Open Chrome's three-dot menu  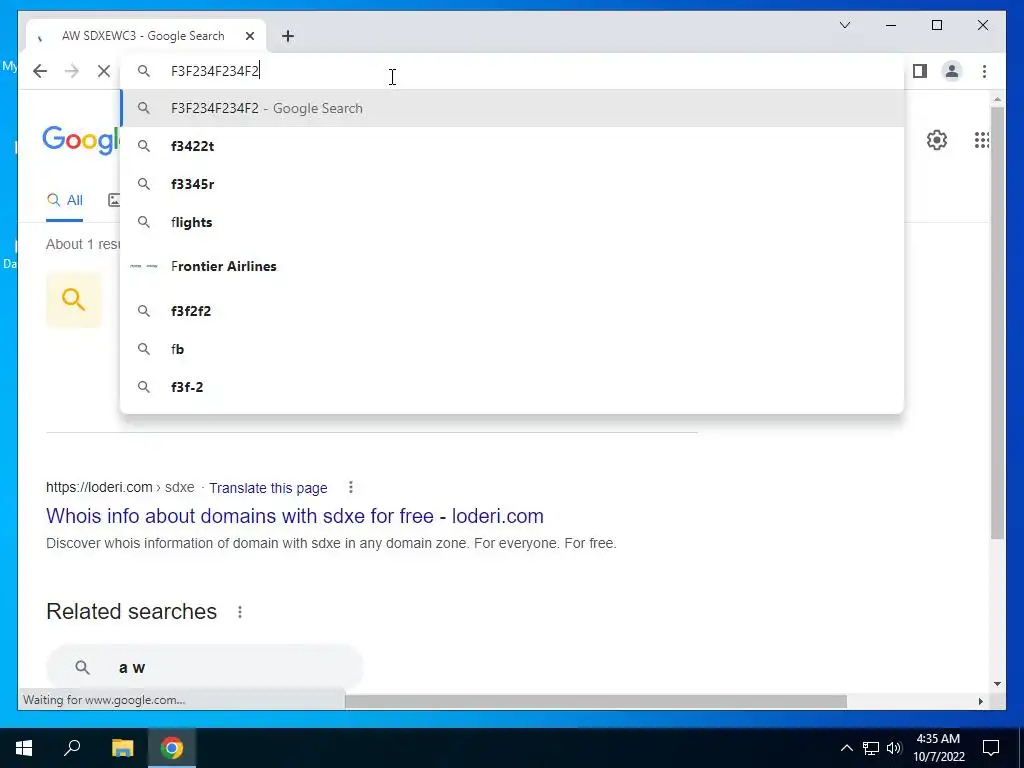pyautogui.click(x=984, y=71)
